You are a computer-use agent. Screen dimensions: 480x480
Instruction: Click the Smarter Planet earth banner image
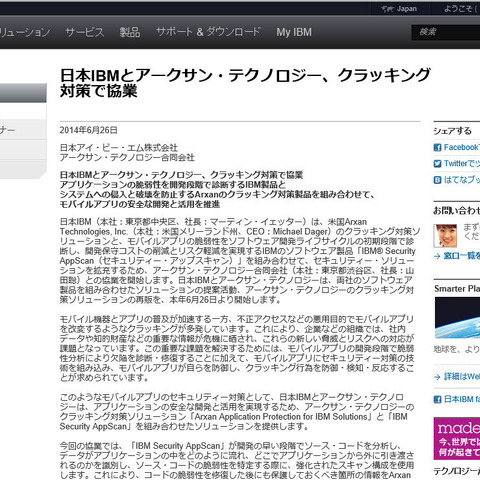(457, 318)
